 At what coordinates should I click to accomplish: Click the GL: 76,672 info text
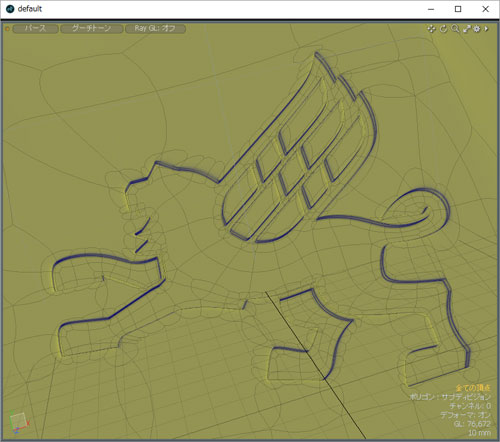(472, 424)
